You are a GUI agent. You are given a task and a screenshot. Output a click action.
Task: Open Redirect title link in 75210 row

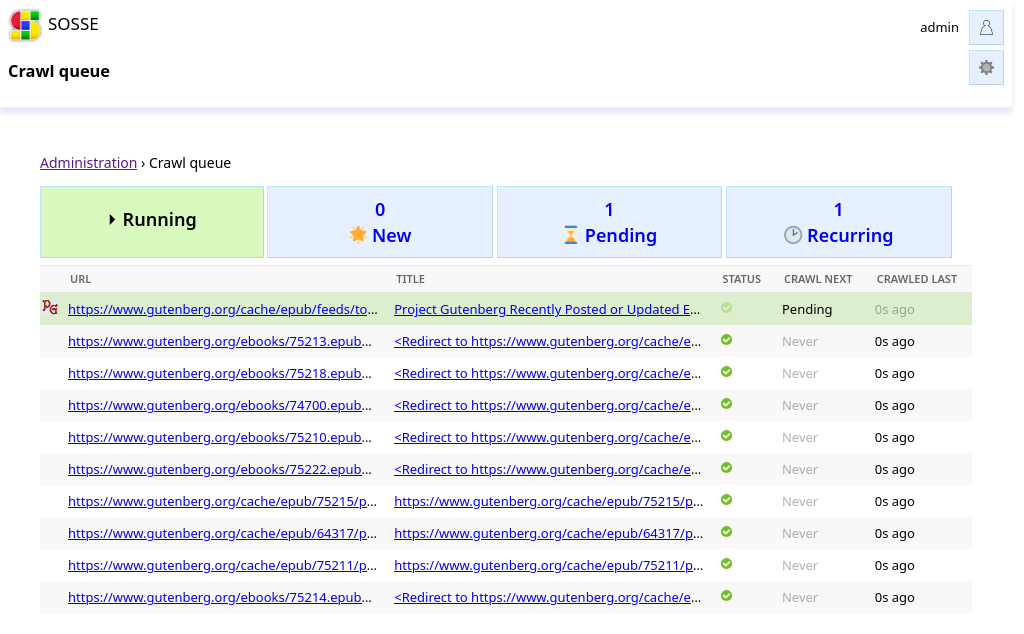548,437
